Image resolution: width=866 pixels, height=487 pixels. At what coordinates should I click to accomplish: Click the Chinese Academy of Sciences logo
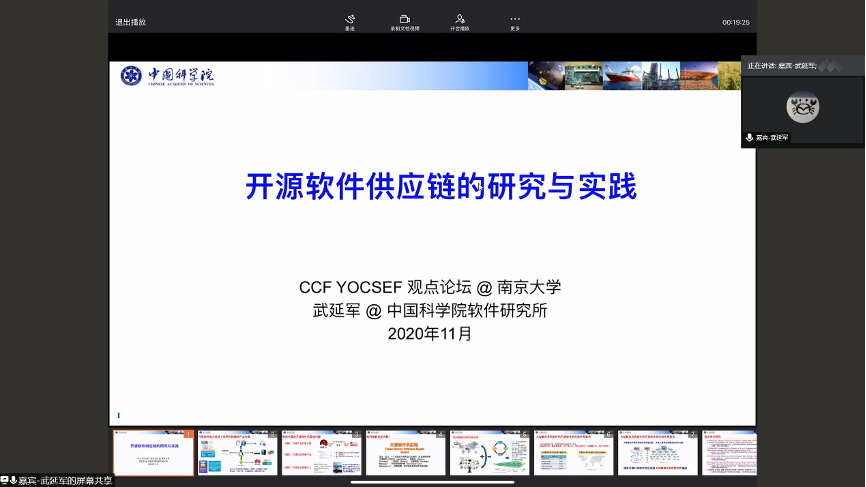click(x=167, y=76)
